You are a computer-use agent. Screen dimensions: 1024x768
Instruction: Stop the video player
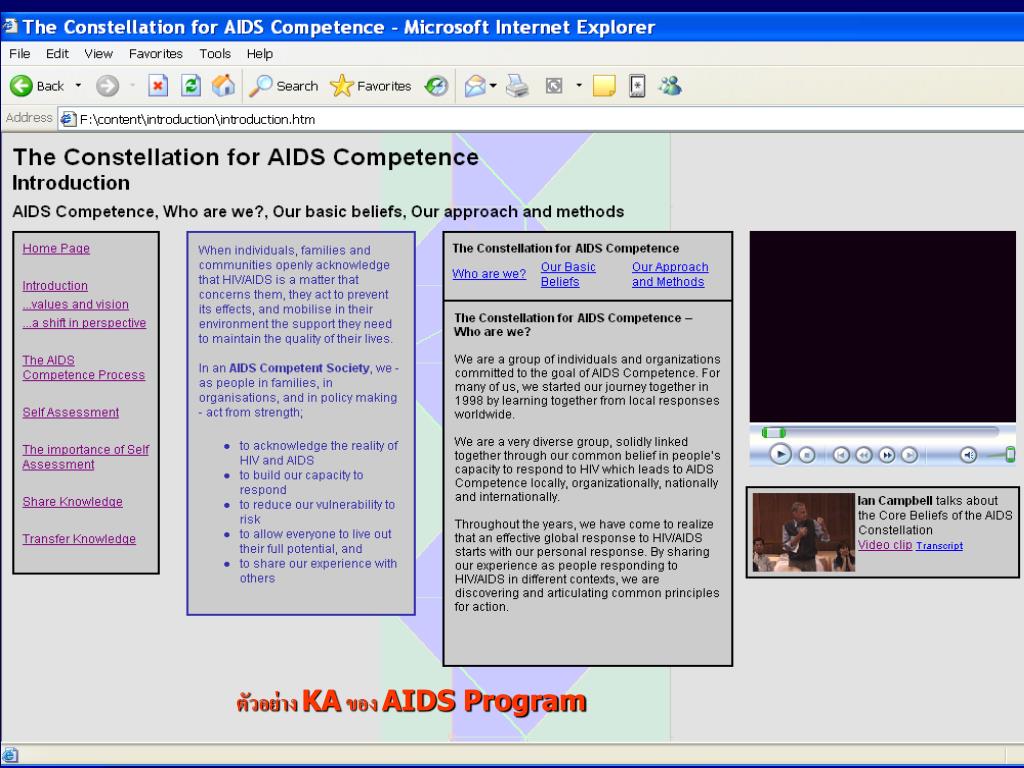click(807, 455)
